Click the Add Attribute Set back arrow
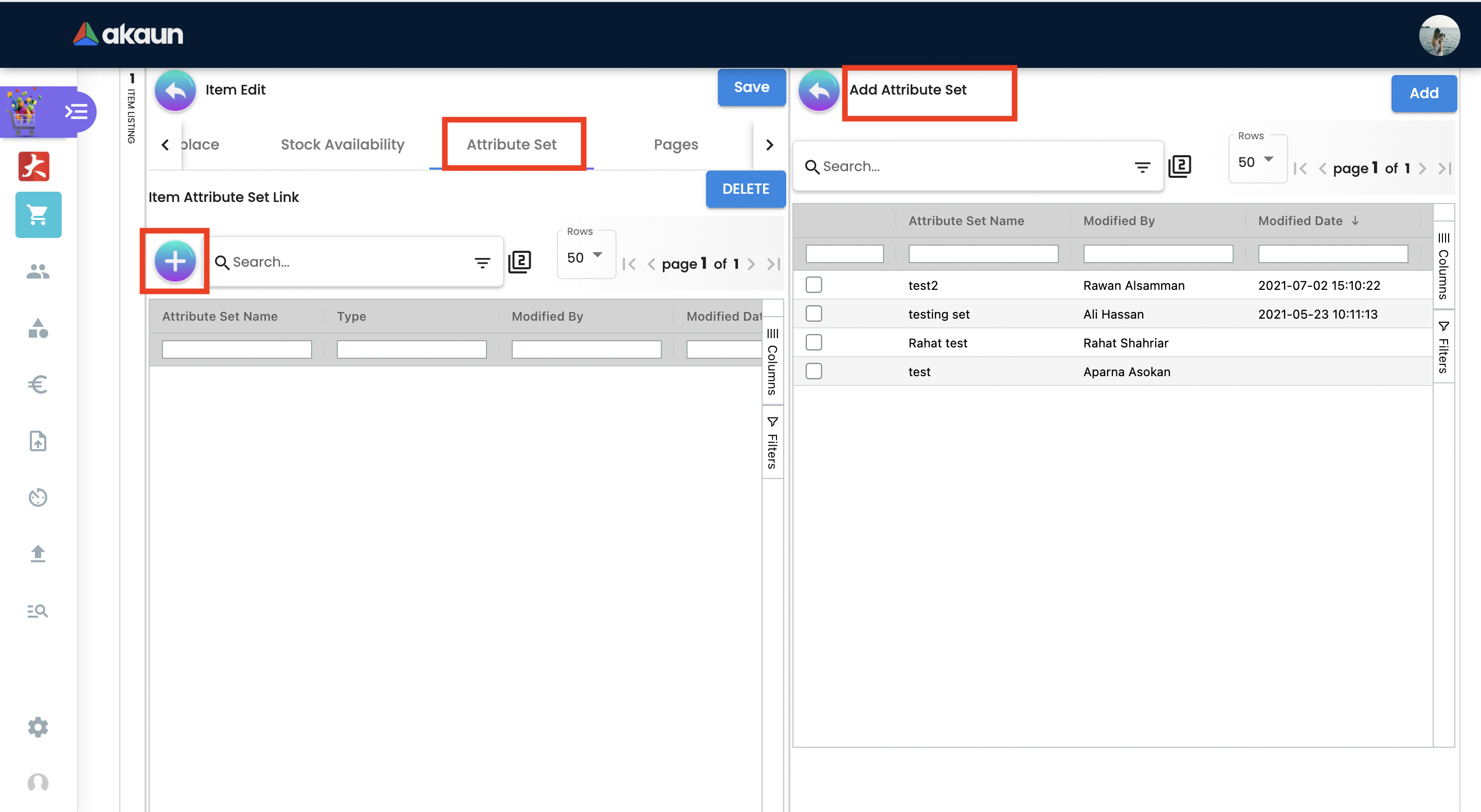This screenshot has height=812, width=1481. pos(818,90)
